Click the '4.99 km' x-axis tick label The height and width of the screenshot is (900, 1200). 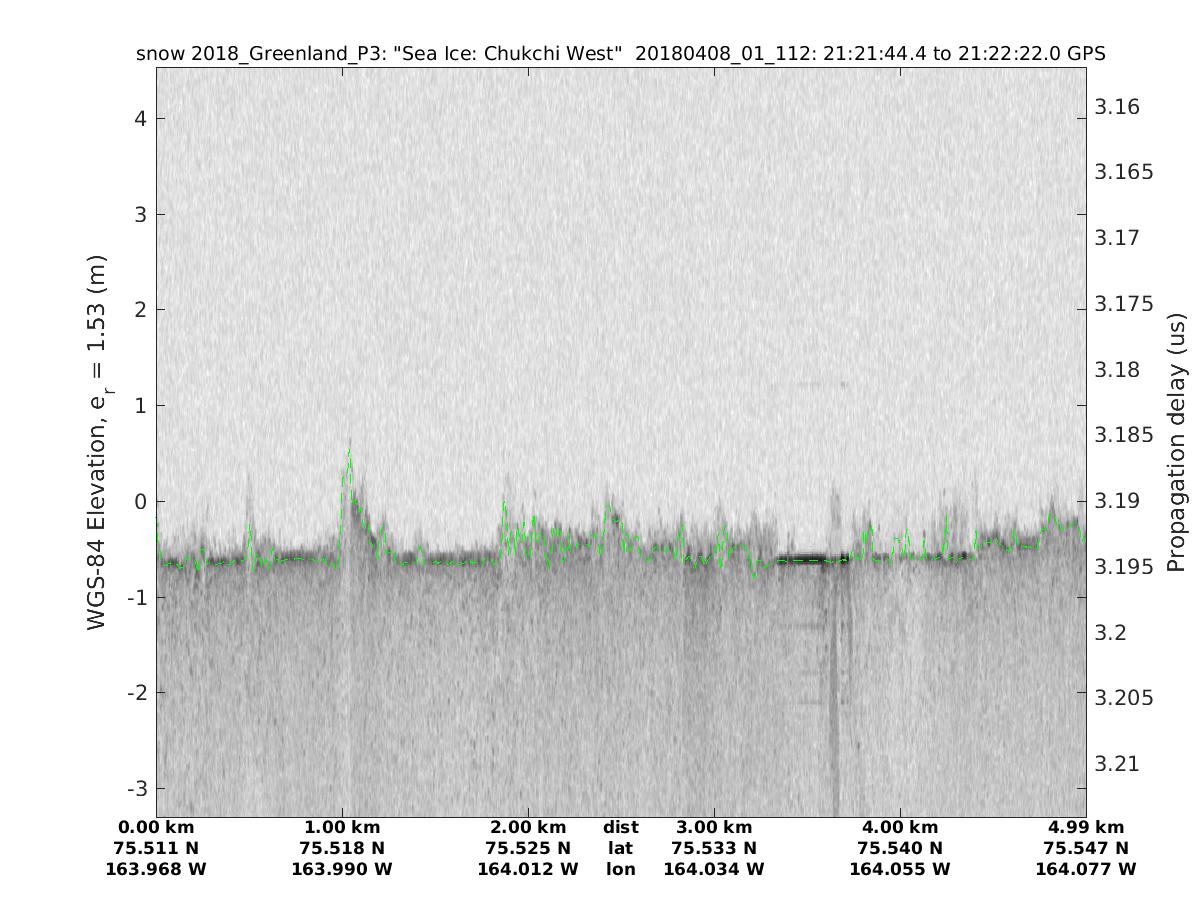point(1086,827)
